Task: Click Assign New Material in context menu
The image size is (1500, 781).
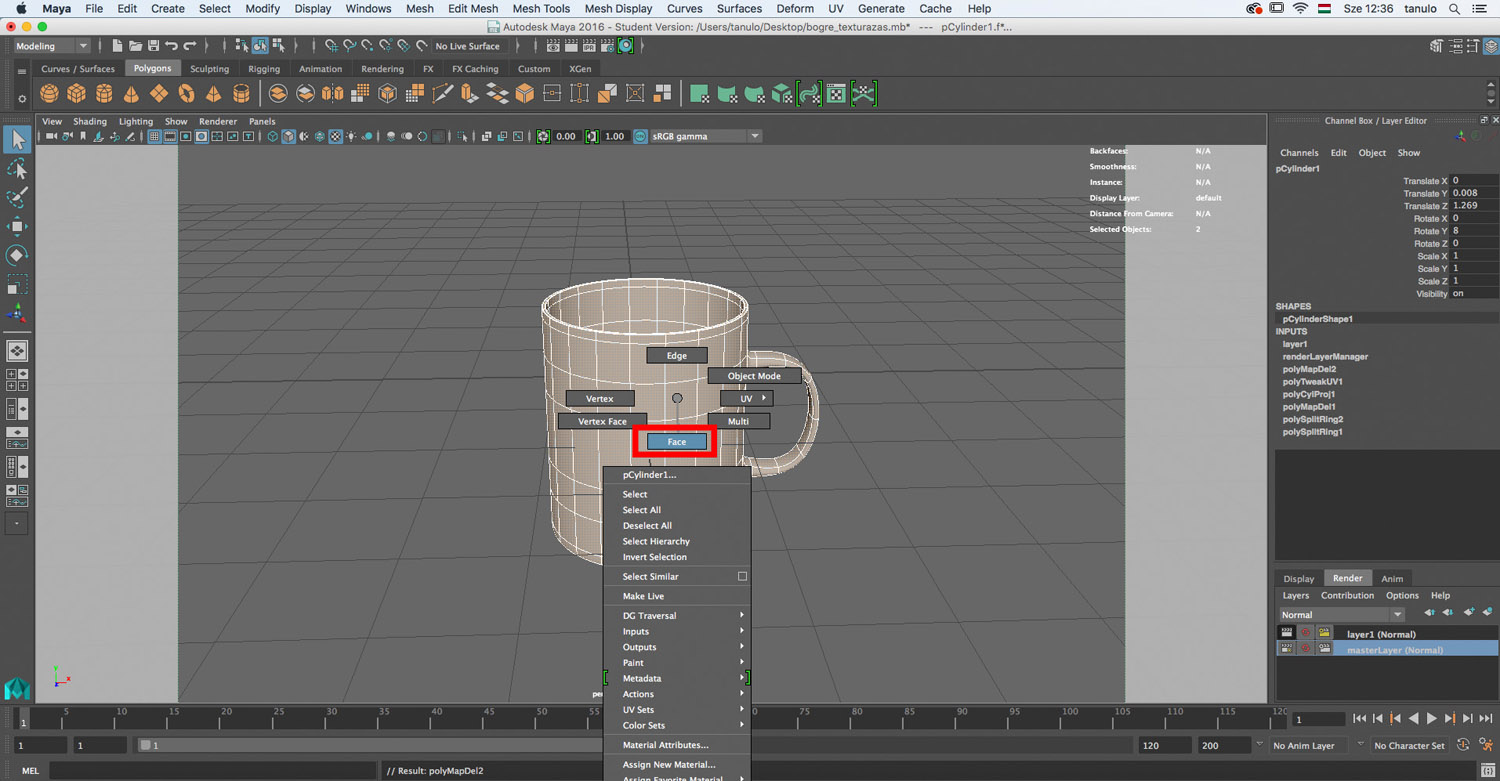Action: (668, 764)
